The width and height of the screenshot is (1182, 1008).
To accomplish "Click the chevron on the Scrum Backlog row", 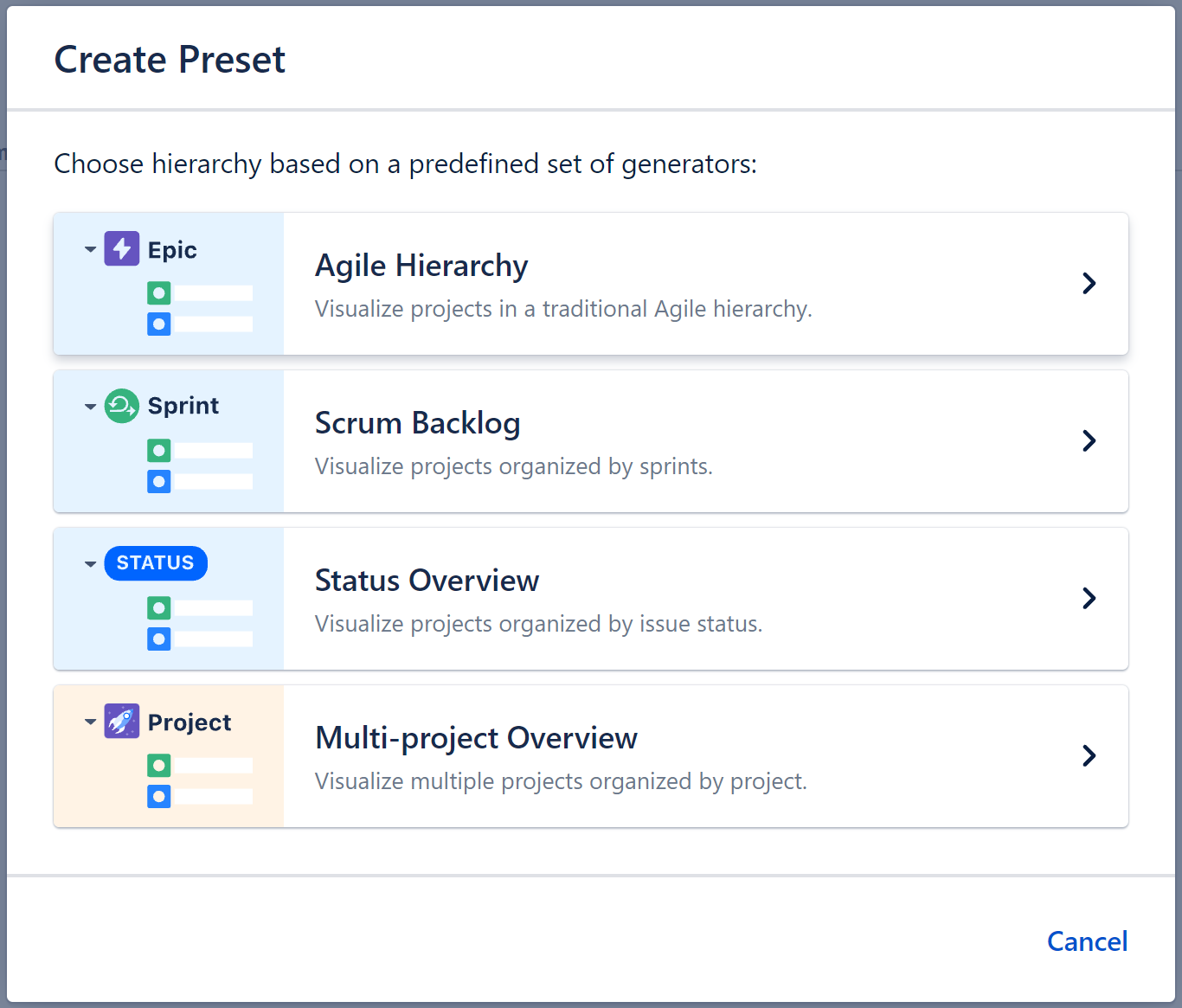I will click(1089, 440).
